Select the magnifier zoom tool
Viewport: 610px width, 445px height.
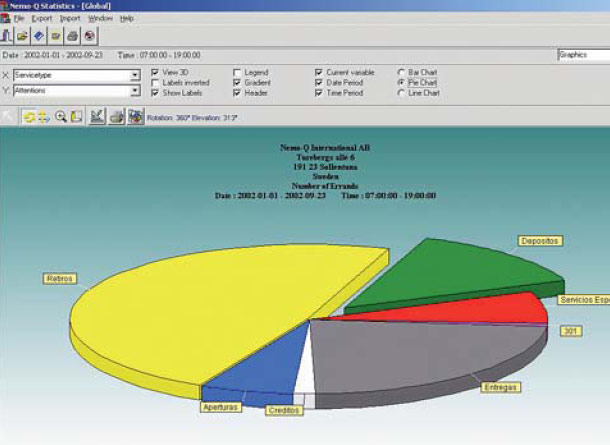pos(61,116)
